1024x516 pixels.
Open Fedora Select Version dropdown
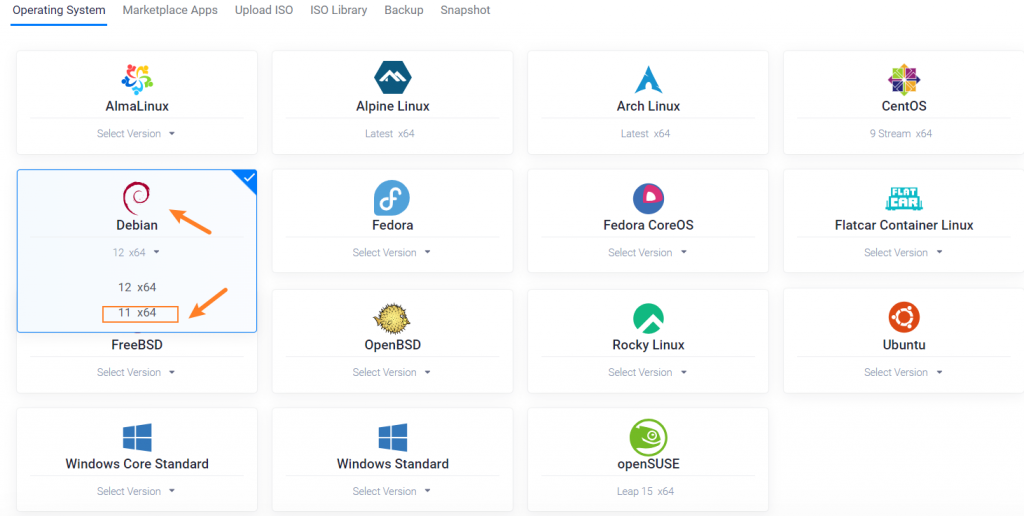click(x=392, y=252)
